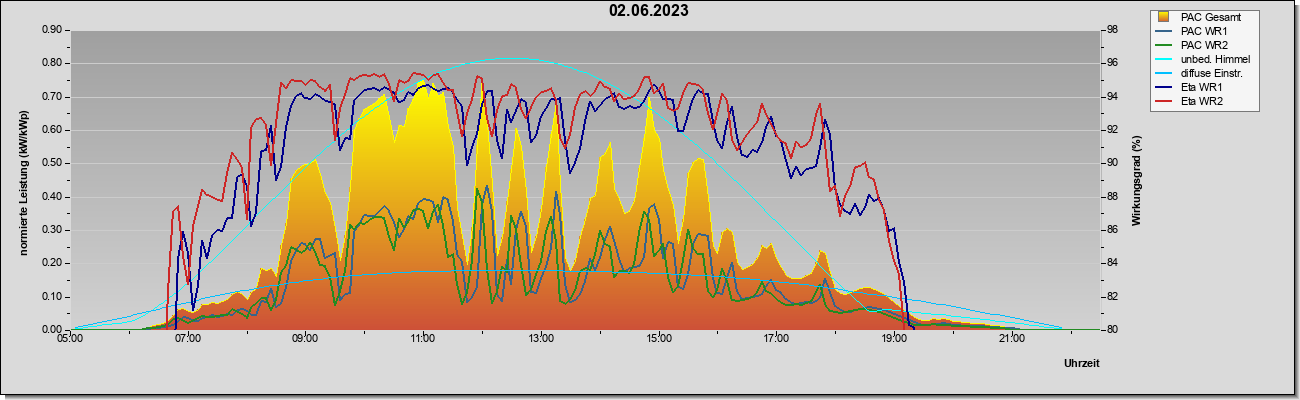Click the 19:00 time axis label
Image resolution: width=1300 pixels, height=400 pixels.
coord(894,340)
